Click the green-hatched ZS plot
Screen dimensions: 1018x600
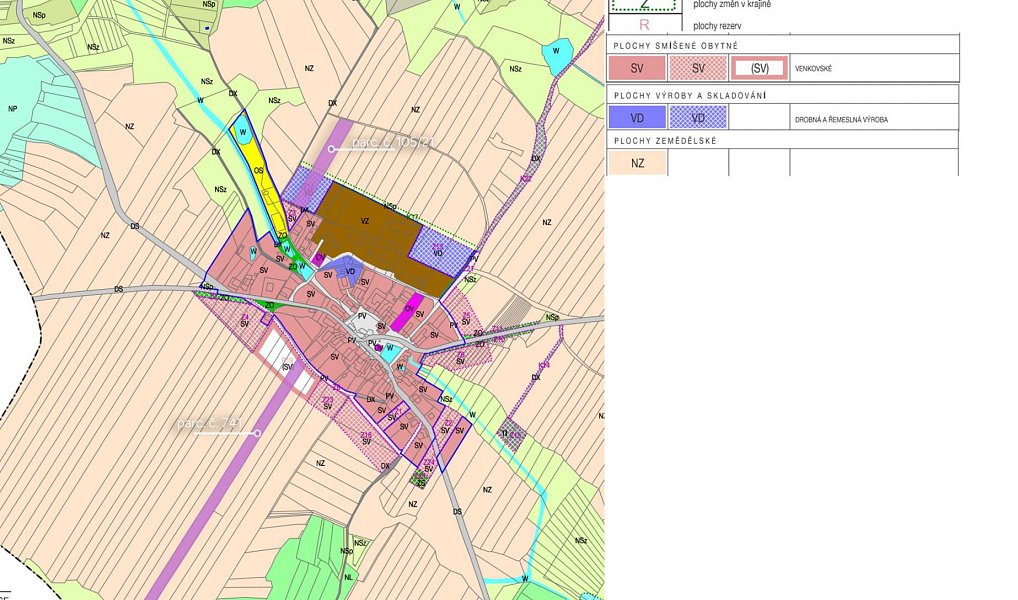(419, 479)
